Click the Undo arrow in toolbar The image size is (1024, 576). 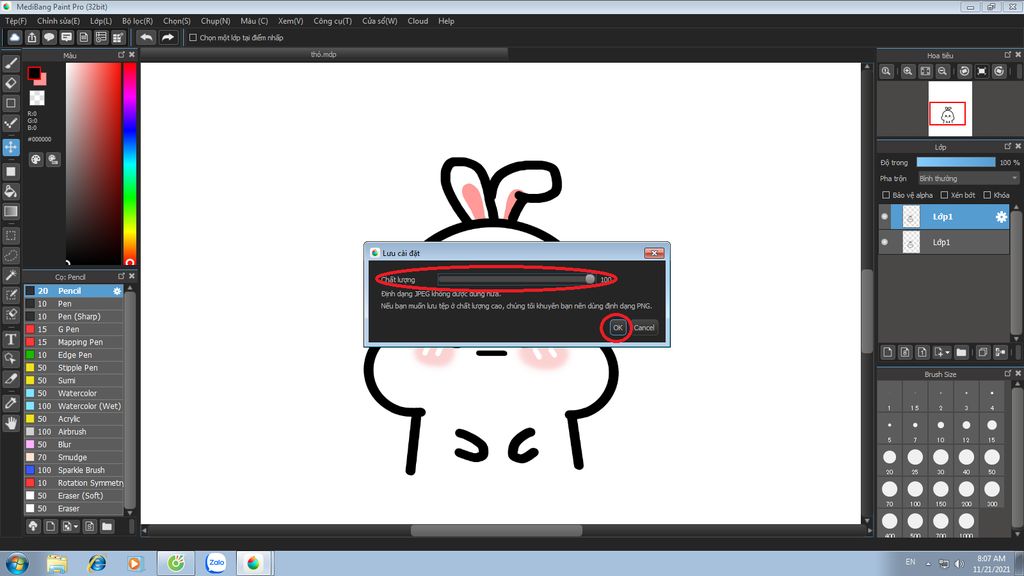pyautogui.click(x=146, y=38)
